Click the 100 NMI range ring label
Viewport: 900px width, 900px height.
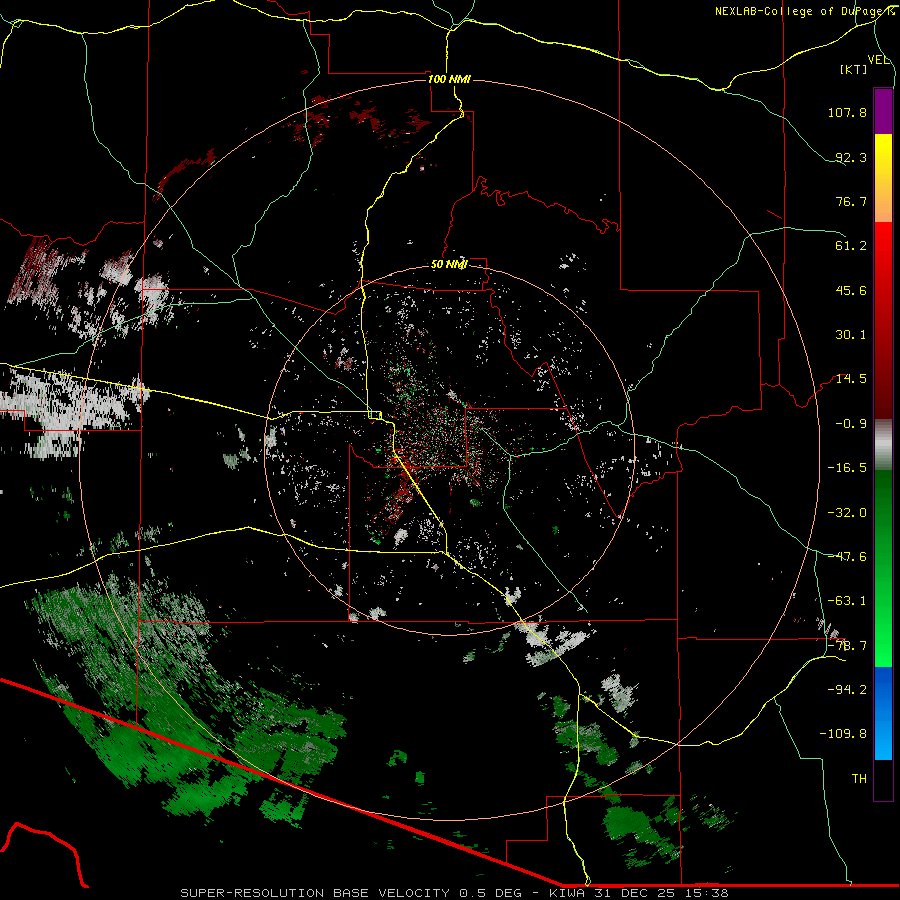[449, 79]
